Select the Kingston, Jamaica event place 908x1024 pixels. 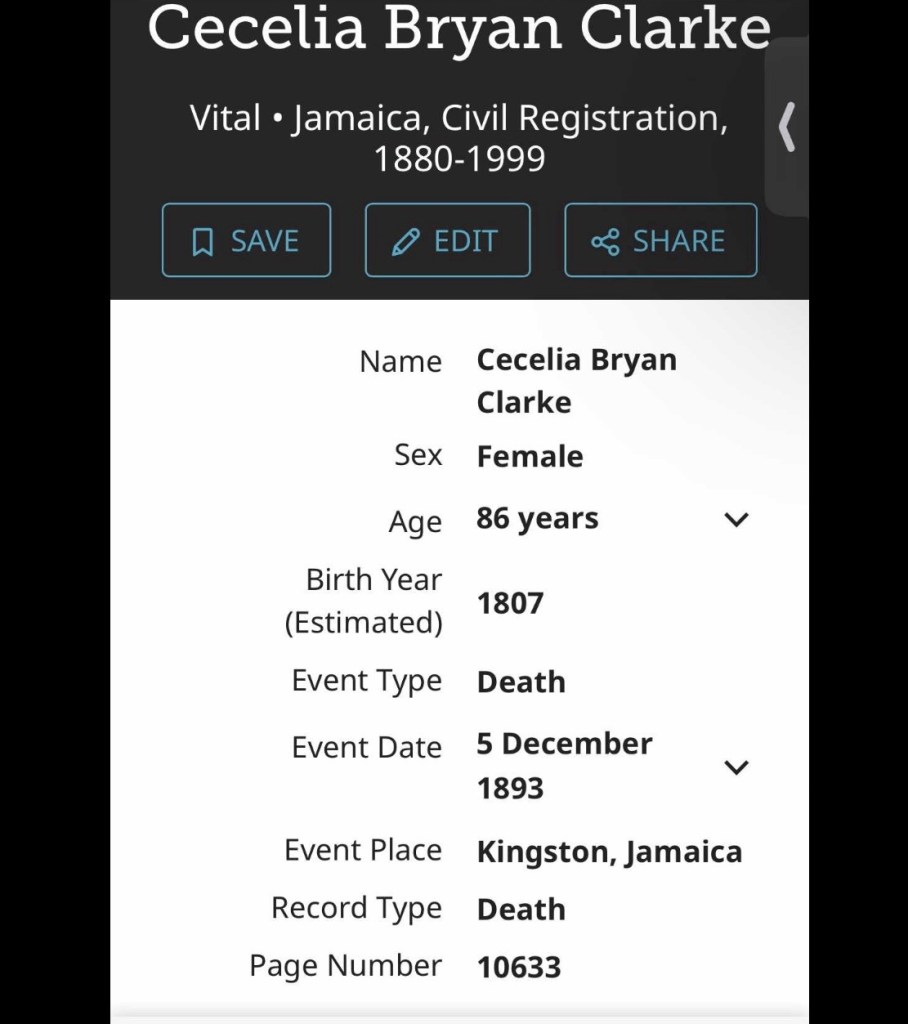pos(609,852)
